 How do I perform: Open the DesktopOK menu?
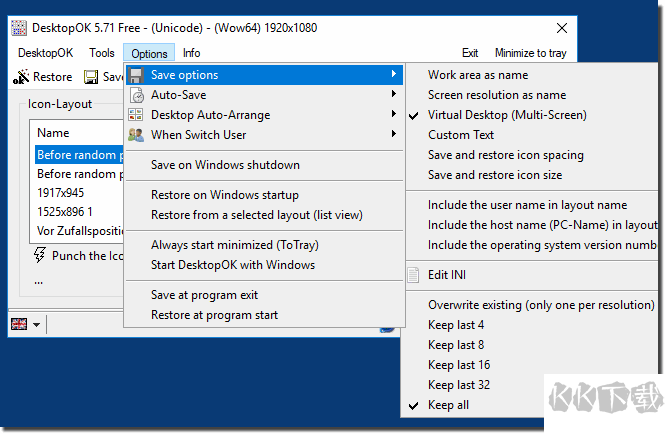pos(45,53)
